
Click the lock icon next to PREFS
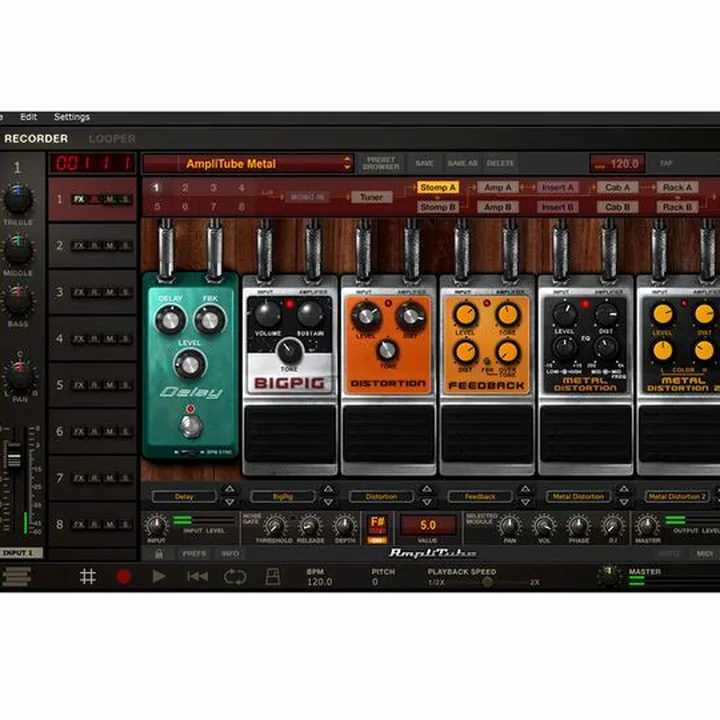click(159, 554)
